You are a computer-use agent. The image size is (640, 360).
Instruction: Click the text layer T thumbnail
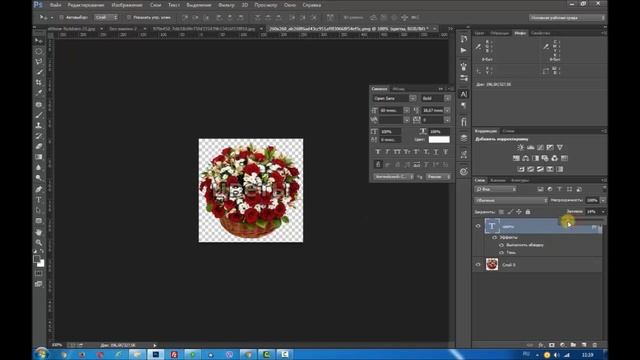coord(492,226)
